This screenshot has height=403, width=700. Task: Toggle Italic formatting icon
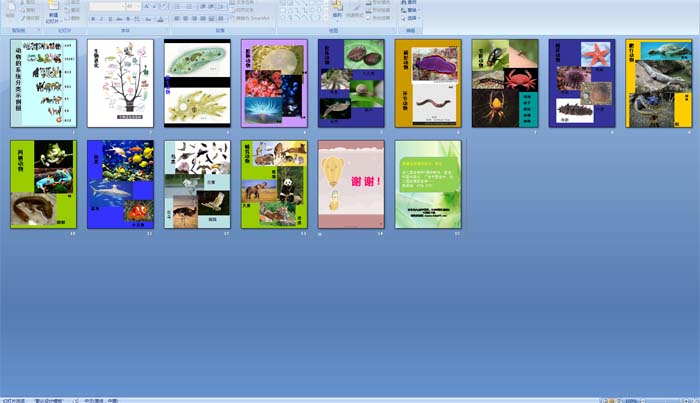(101, 19)
